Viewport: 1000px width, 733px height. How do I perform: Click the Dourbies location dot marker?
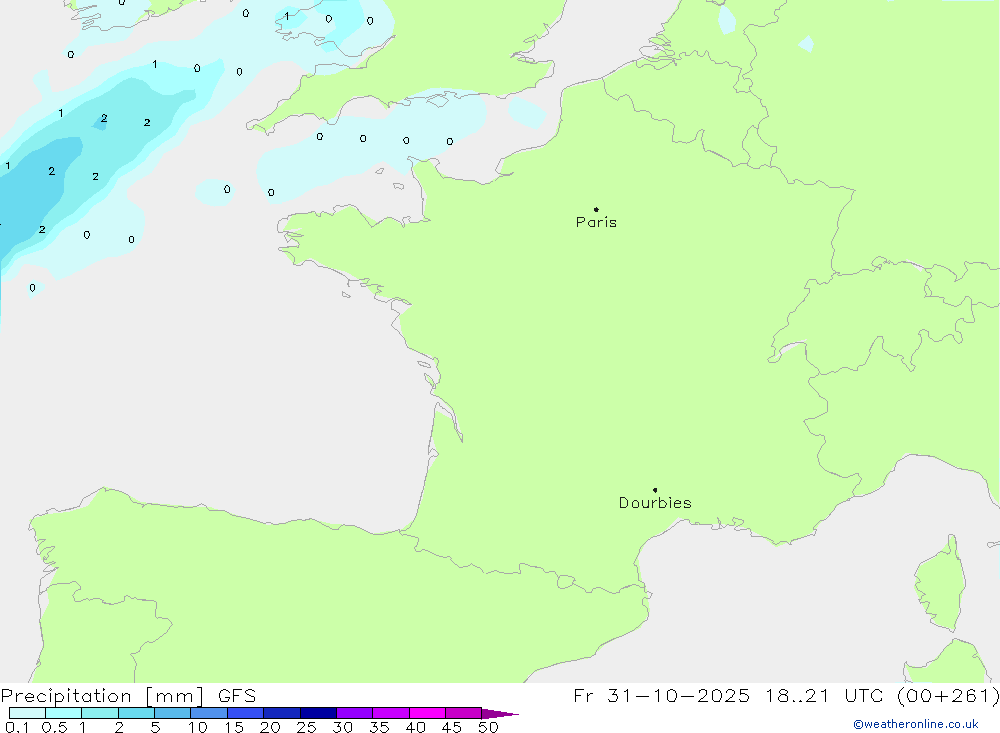tap(655, 490)
